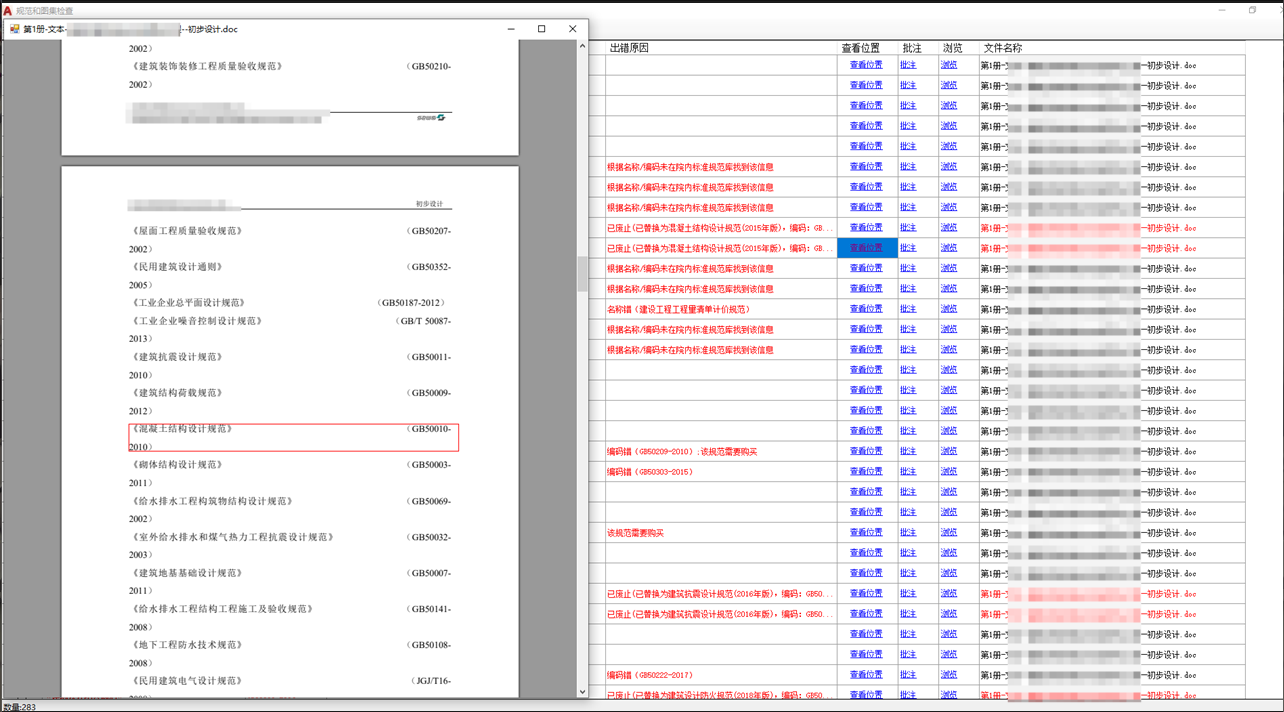Viewport: 1284px width, 712px height.
Task: Click 《民用建筑设计通则》 in the document
Action: (x=177, y=267)
